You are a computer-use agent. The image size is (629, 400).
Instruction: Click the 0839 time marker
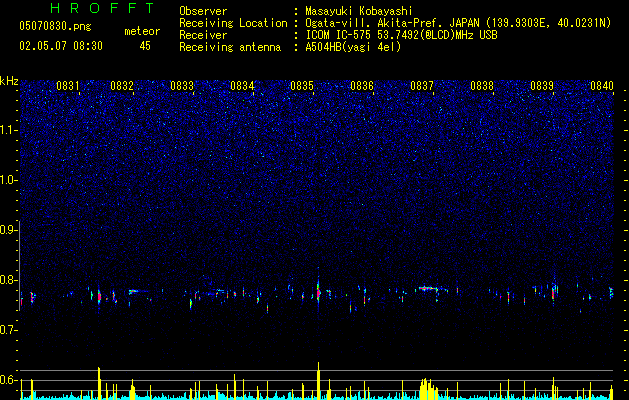[x=542, y=86]
